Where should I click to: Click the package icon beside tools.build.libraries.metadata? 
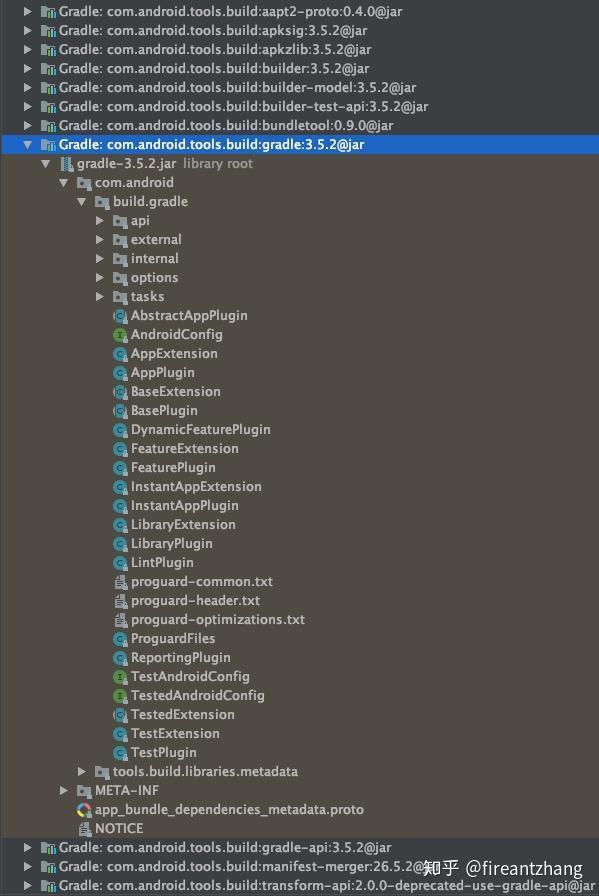pyautogui.click(x=102, y=772)
